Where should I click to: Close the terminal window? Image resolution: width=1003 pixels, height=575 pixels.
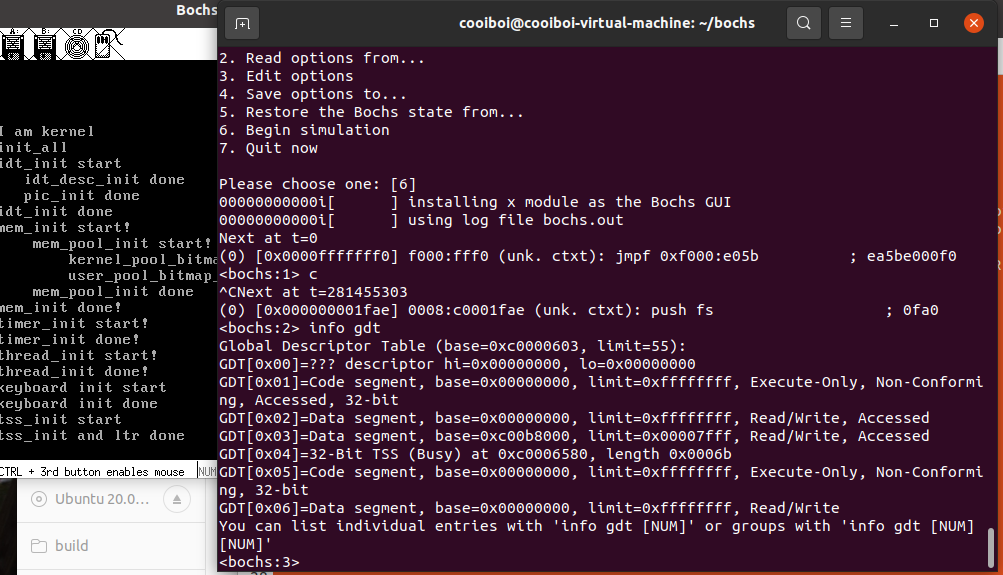click(x=974, y=24)
